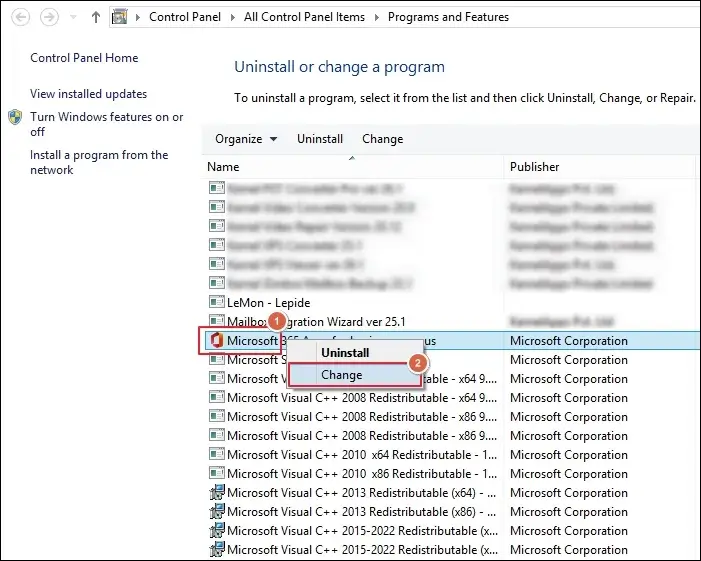Select Visual C++ 2010 x64 Redistributable entry
The height and width of the screenshot is (561, 701).
[x=362, y=455]
